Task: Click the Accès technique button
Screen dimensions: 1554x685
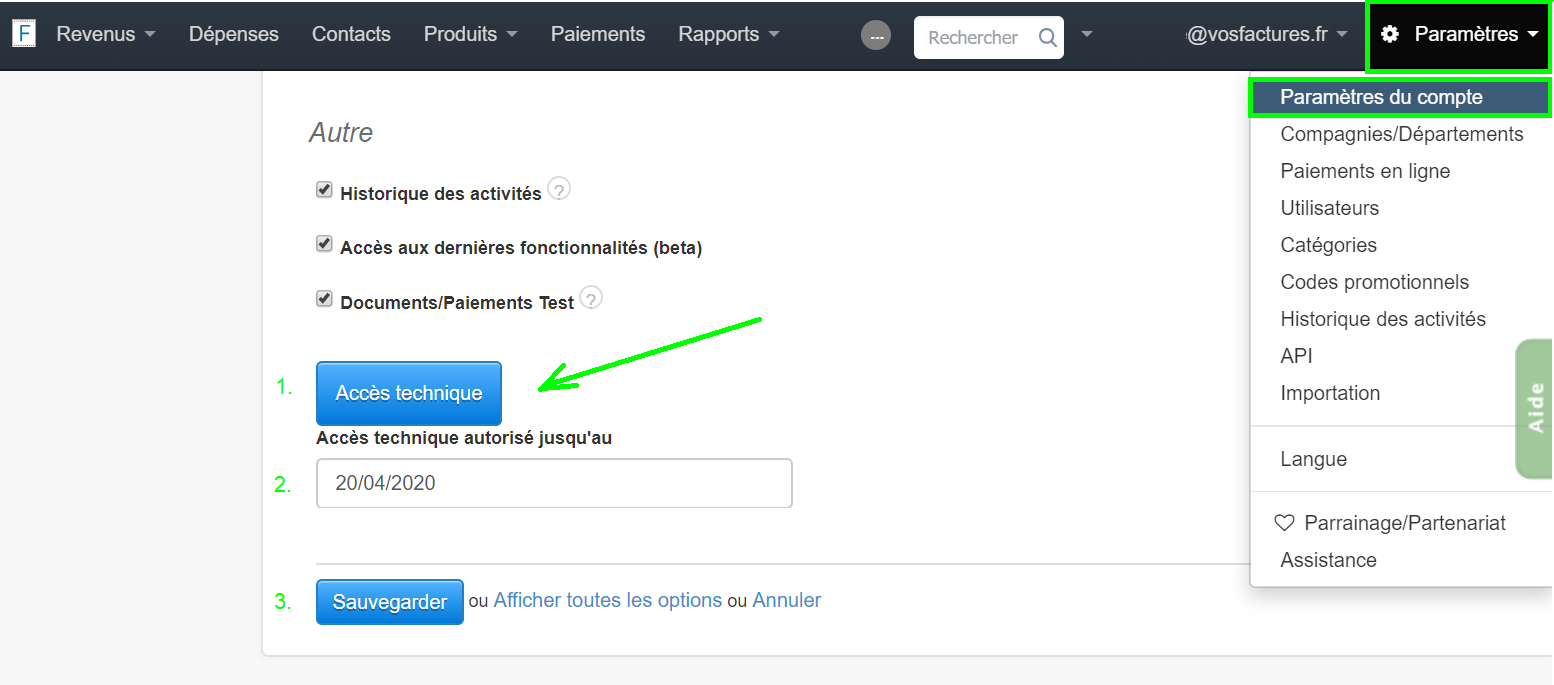Action: point(408,392)
